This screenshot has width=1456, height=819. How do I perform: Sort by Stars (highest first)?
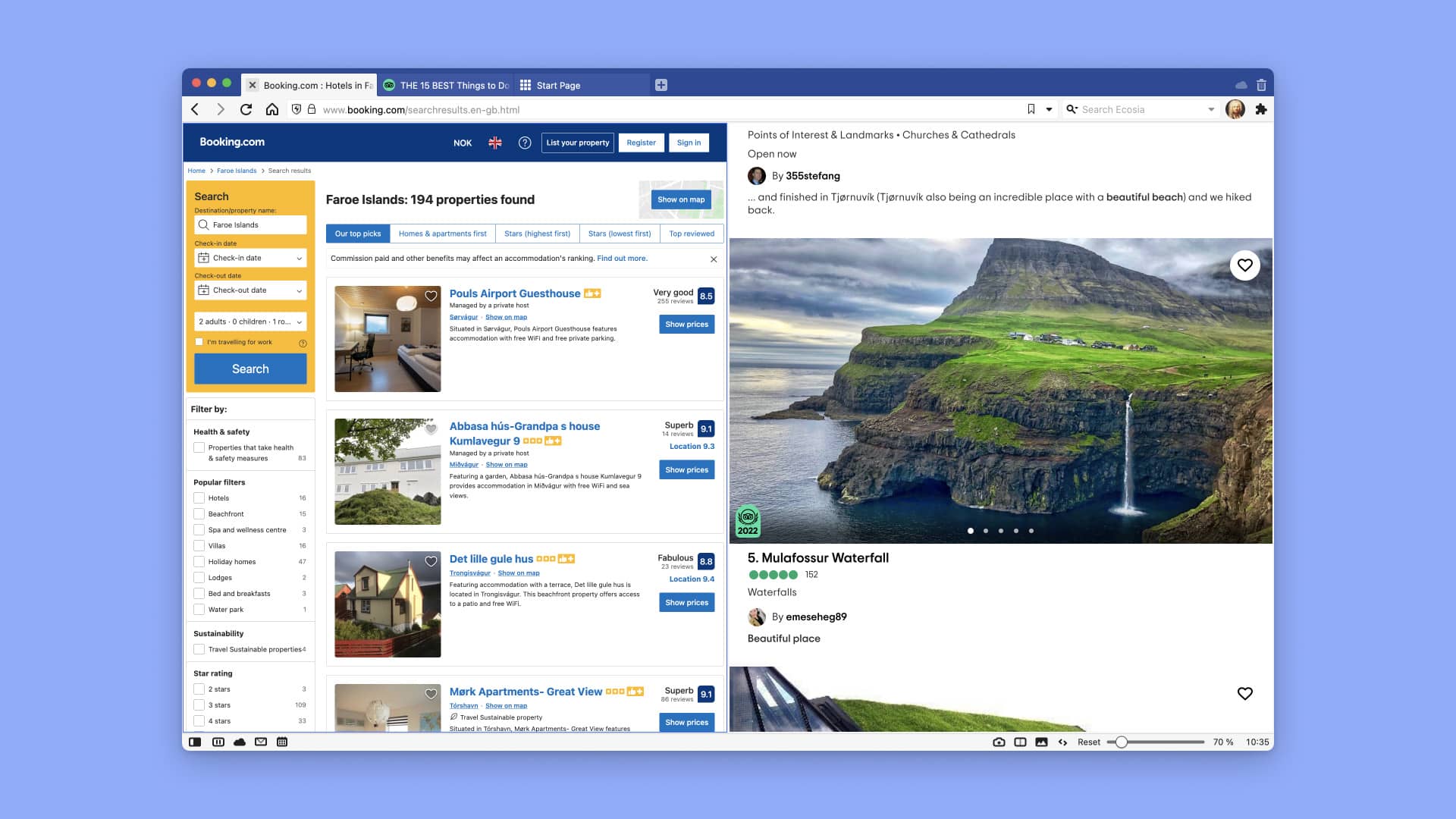[x=537, y=234]
